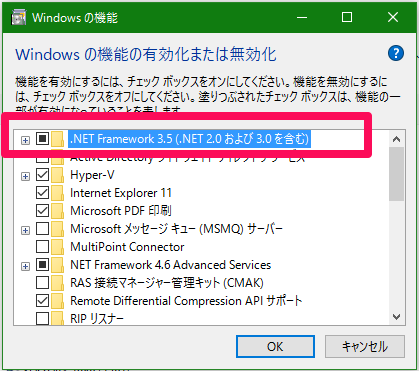Minimize the Windows の機能 dialog
This screenshot has width=419, height=371.
pyautogui.click(x=302, y=17)
